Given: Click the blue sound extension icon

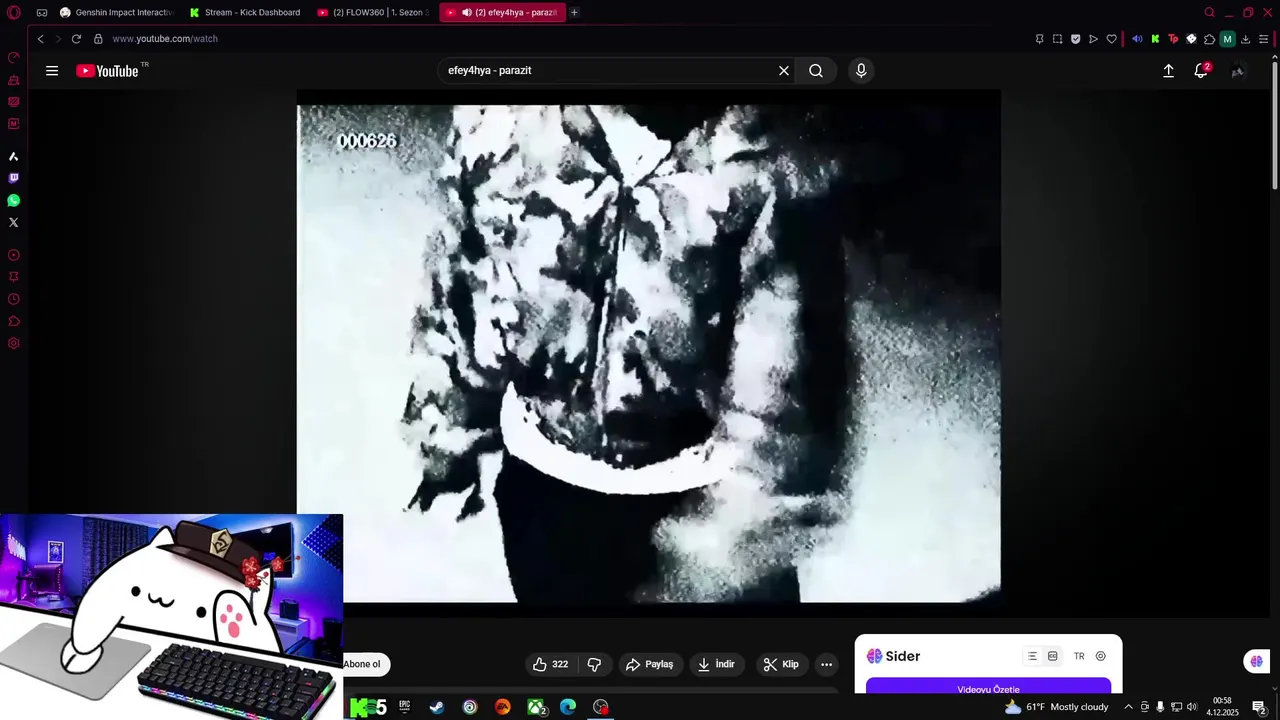Looking at the screenshot, I should (x=1137, y=39).
